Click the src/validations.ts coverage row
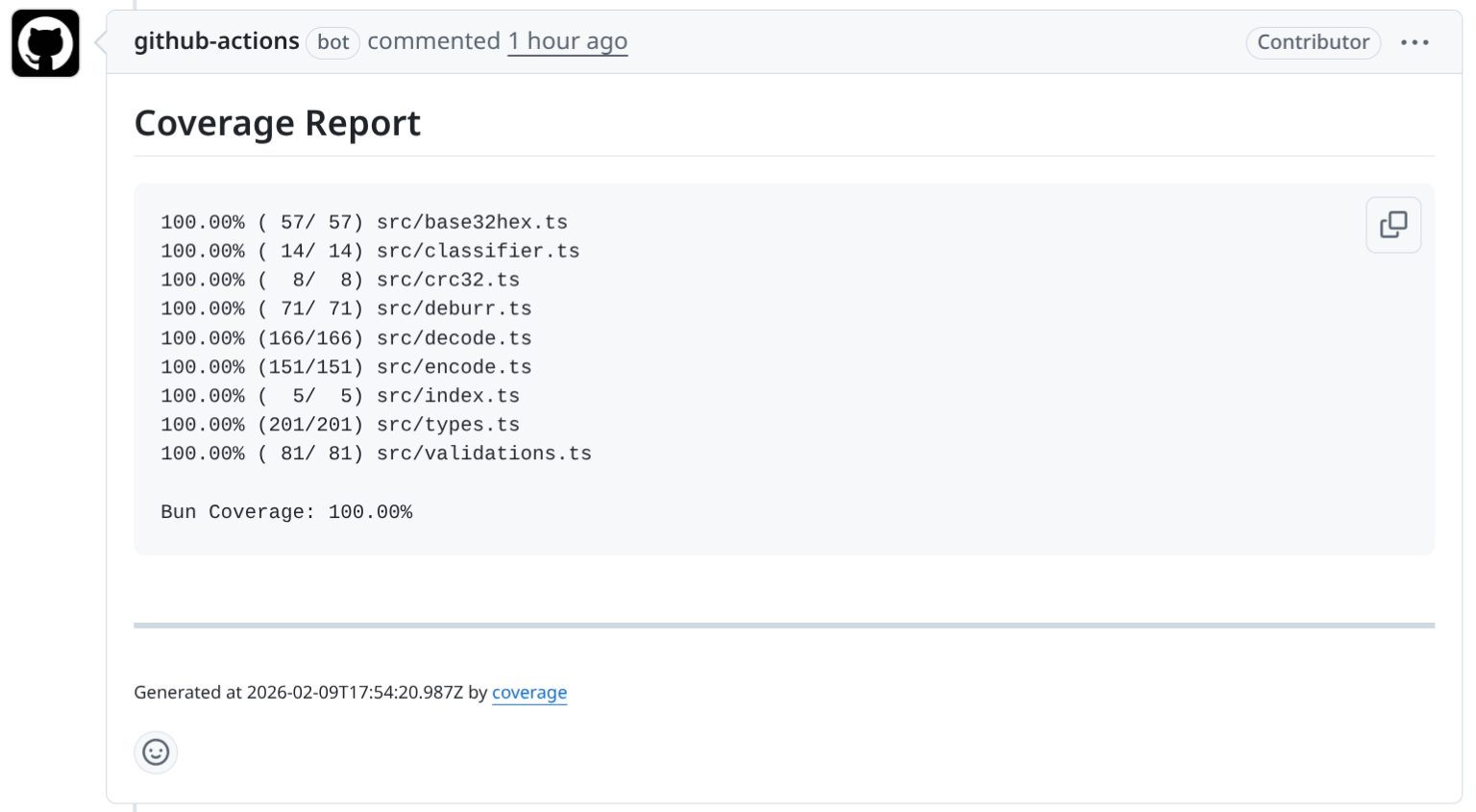This screenshot has width=1476, height=812. coord(376,453)
